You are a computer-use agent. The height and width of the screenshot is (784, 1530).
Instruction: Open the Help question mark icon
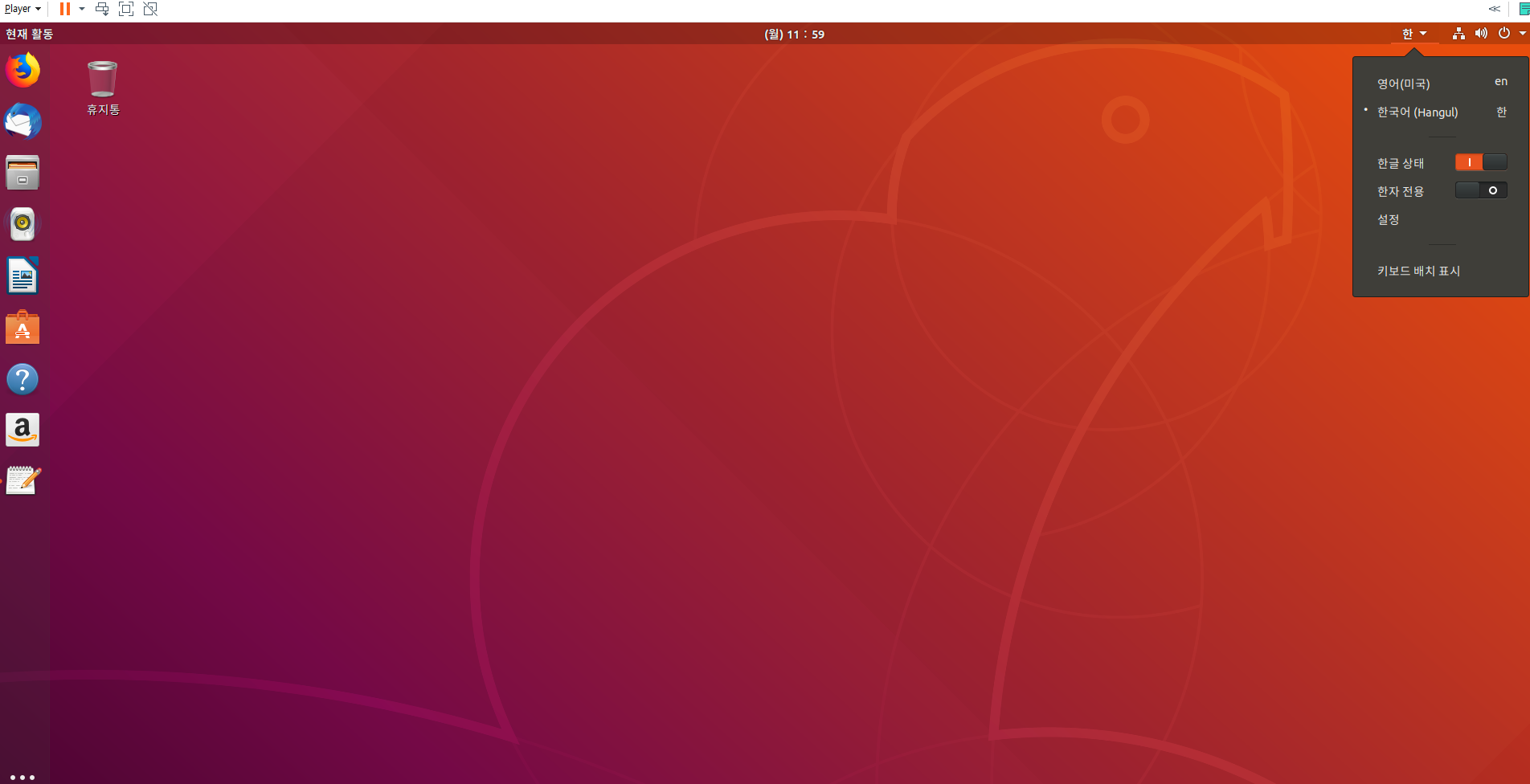(x=22, y=379)
